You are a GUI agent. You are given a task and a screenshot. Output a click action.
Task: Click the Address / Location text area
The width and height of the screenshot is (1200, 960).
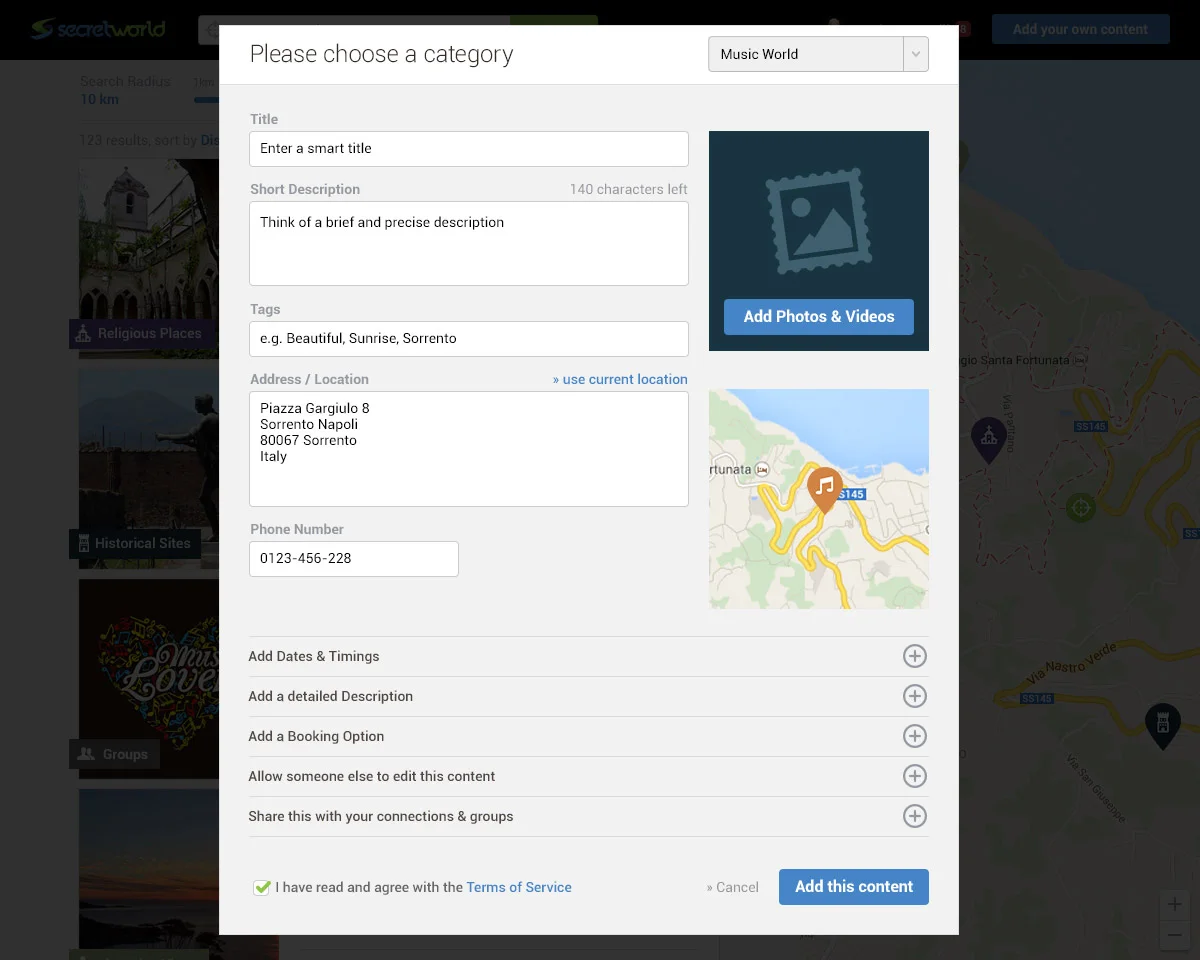[469, 449]
